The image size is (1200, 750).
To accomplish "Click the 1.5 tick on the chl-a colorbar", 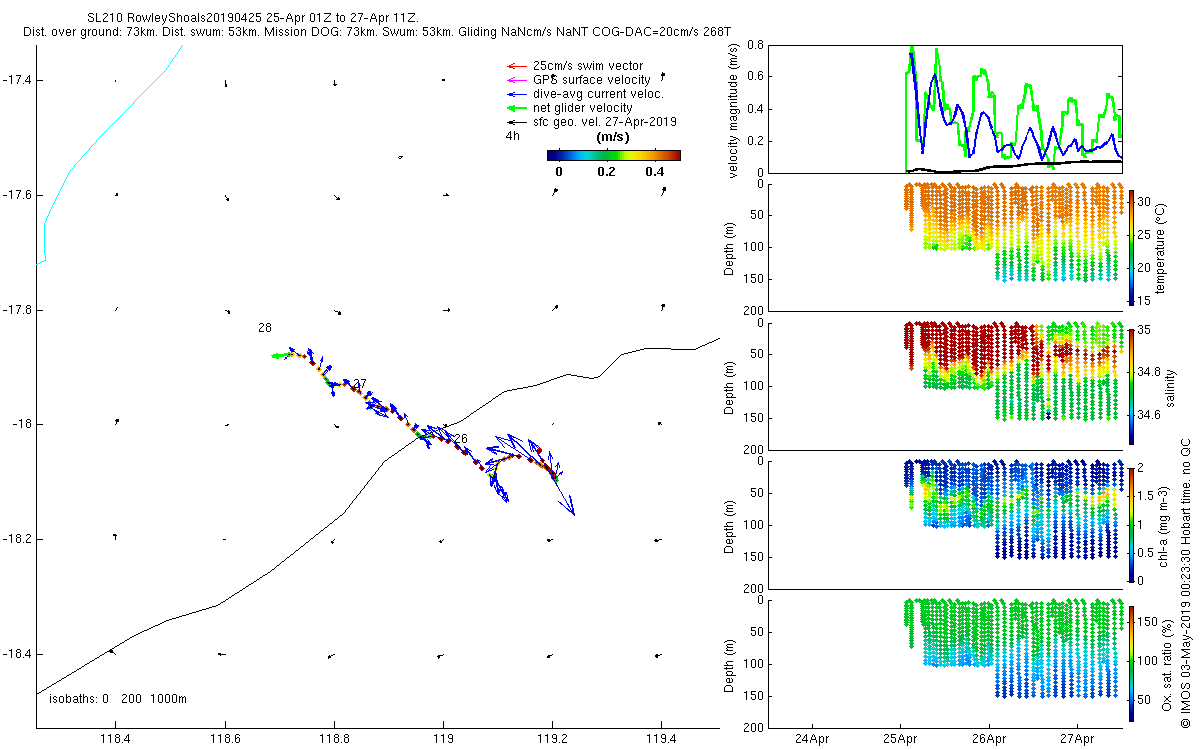I will click(x=1147, y=495).
